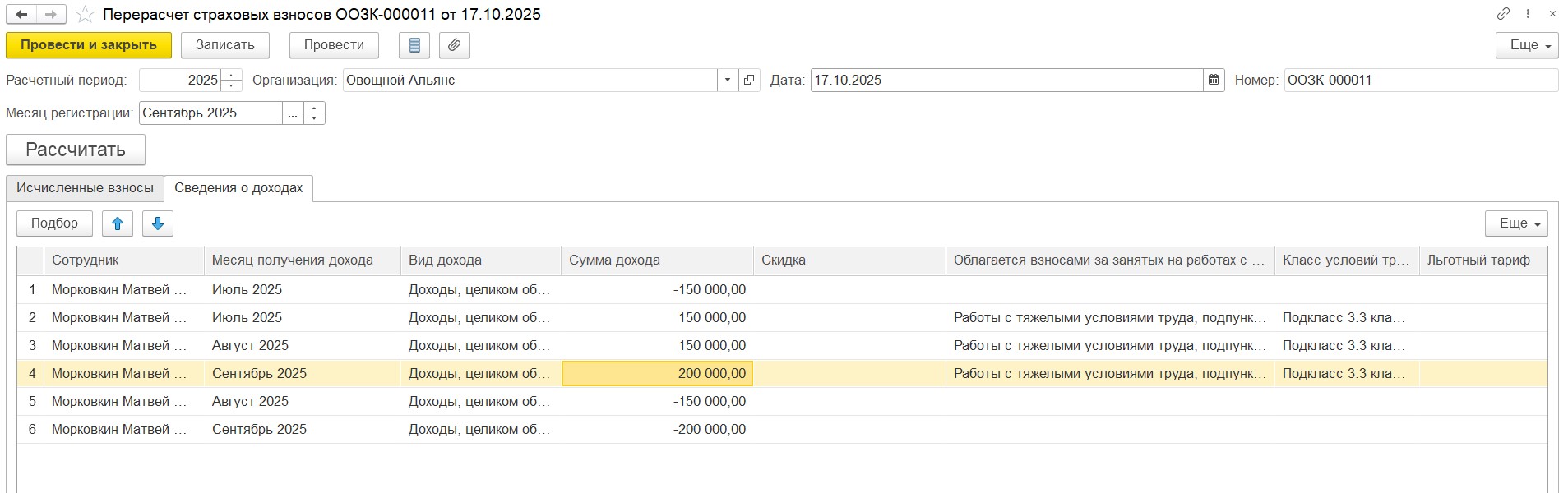The width and height of the screenshot is (1568, 493).
Task: Open calendar picker for date field
Action: coord(1214,81)
